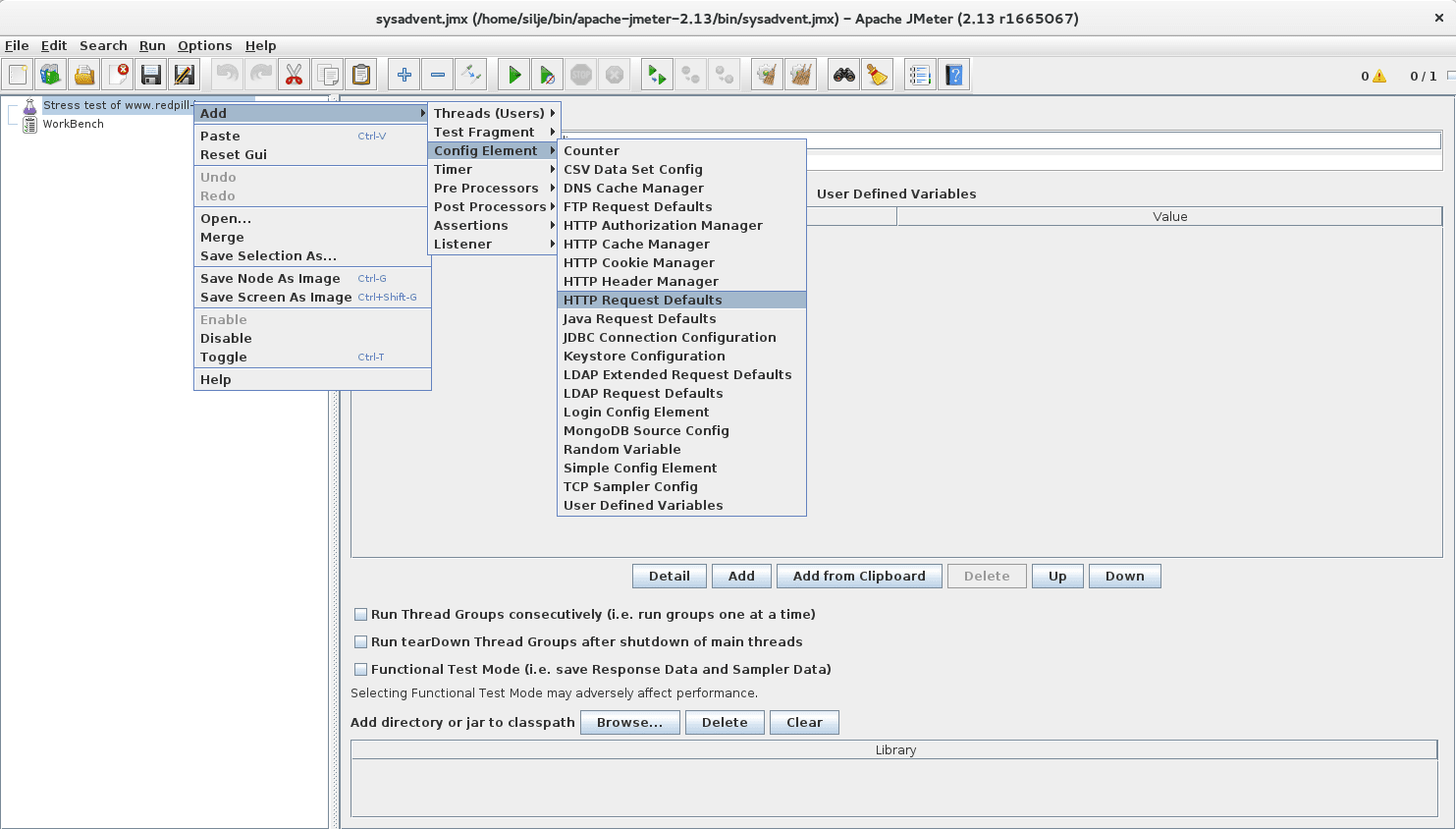This screenshot has height=829, width=1456.
Task: Click the Cut scissors icon
Action: pyautogui.click(x=295, y=75)
